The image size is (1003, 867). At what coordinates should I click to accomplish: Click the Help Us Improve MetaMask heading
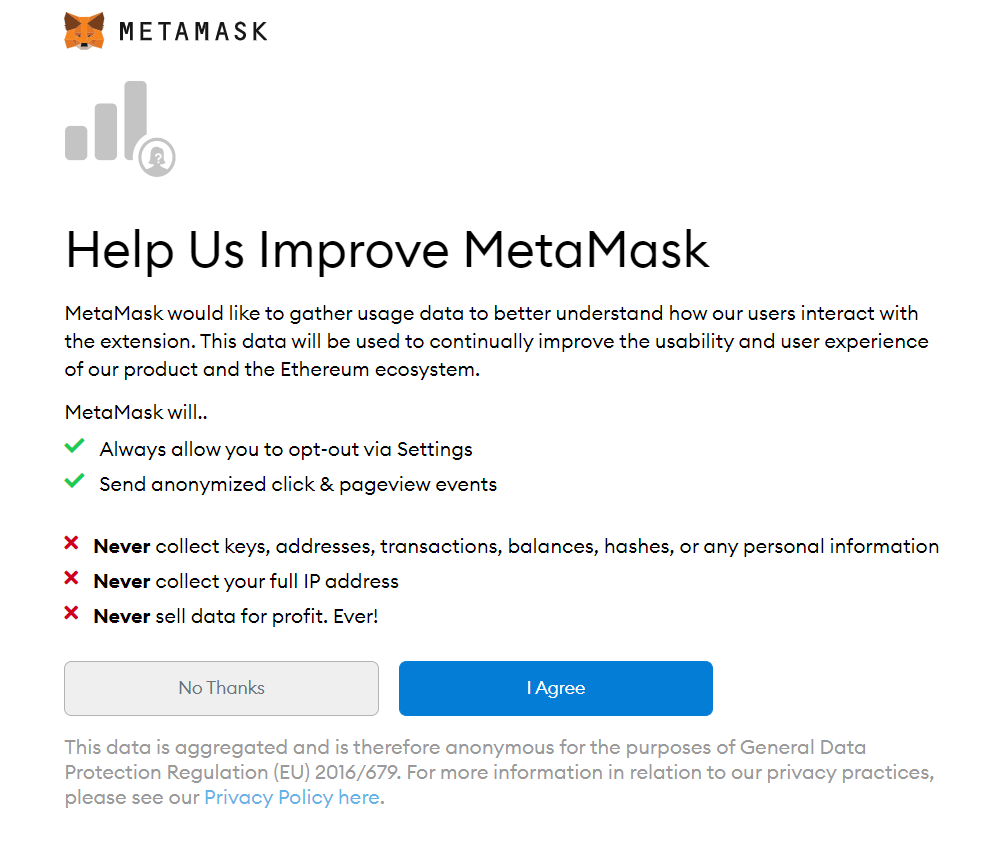pyautogui.click(x=387, y=251)
